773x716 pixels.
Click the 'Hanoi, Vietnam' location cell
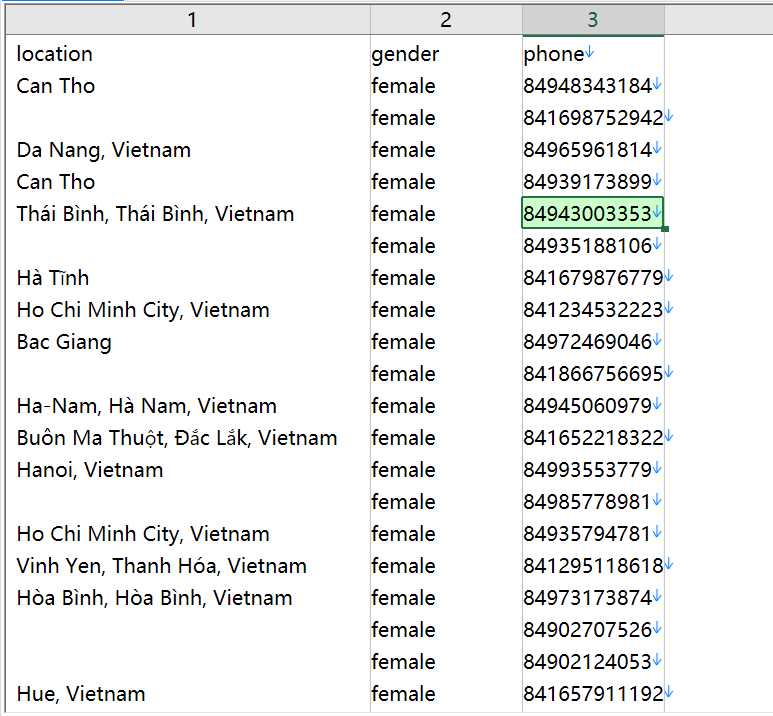point(188,469)
